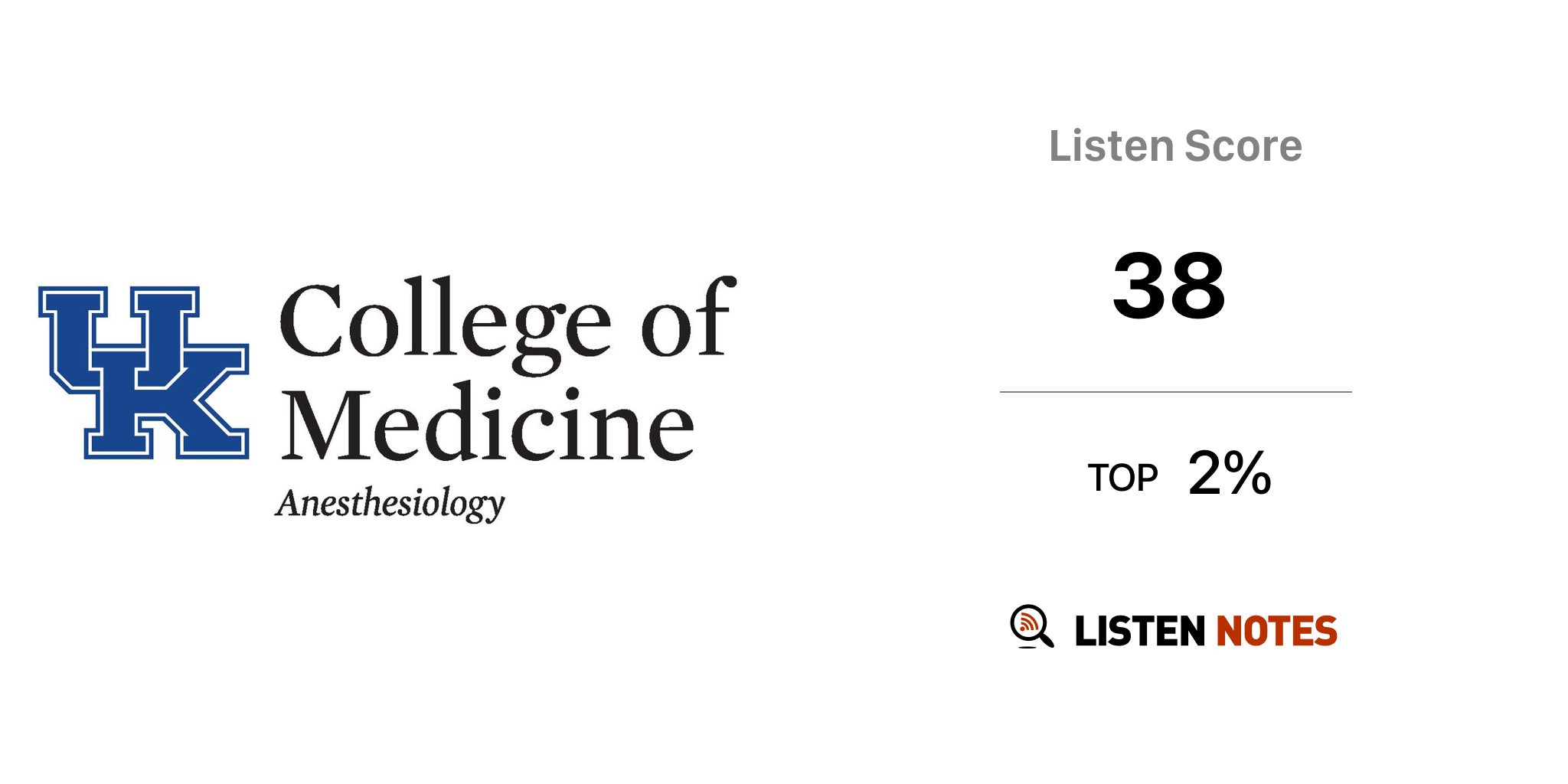The image size is (1568, 784).
Task: Click the magnifier handle of Listen Notes logo
Action: pos(1046,640)
